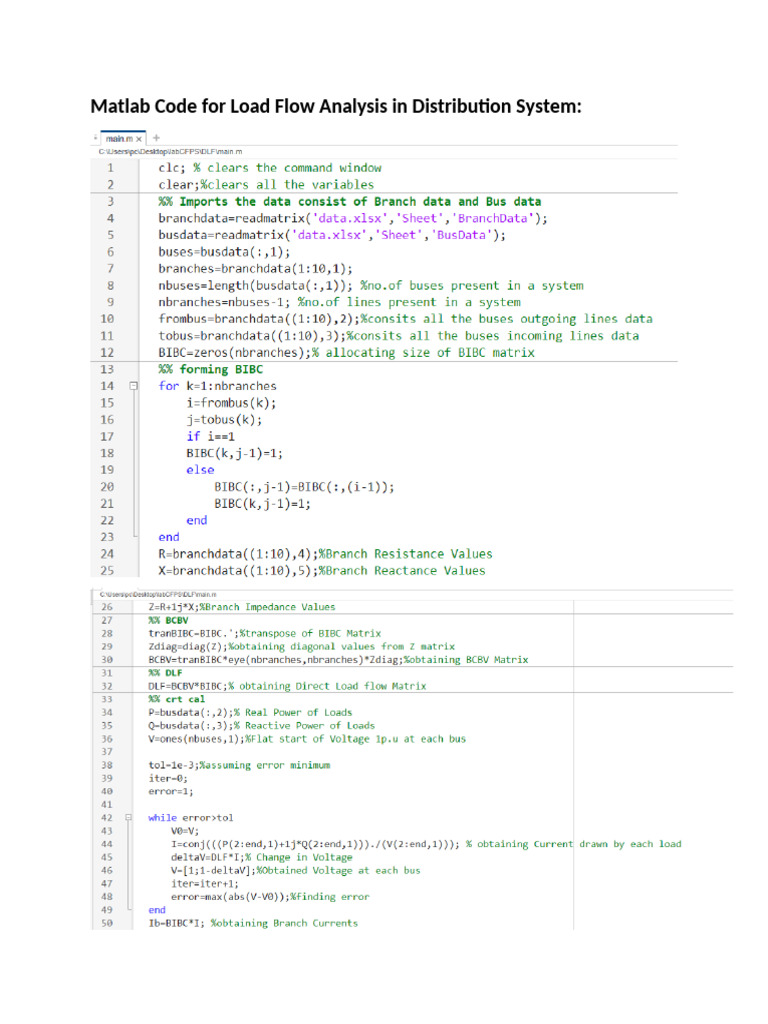The image size is (768, 1024).
Task: Click the Matlab Code for Load Flow heading
Action: 336,106
